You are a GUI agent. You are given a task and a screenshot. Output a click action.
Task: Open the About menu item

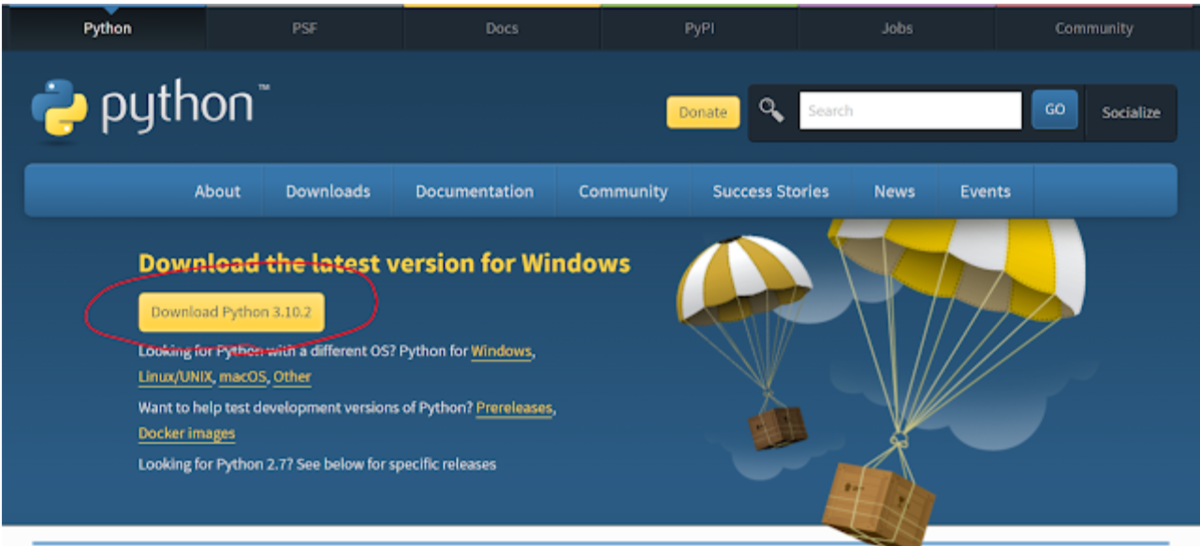pos(218,191)
